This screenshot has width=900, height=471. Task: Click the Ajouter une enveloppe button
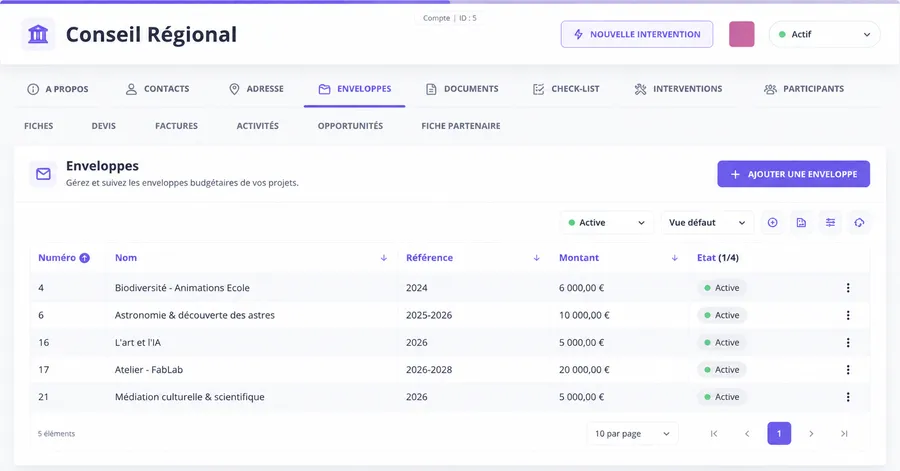pyautogui.click(x=793, y=174)
